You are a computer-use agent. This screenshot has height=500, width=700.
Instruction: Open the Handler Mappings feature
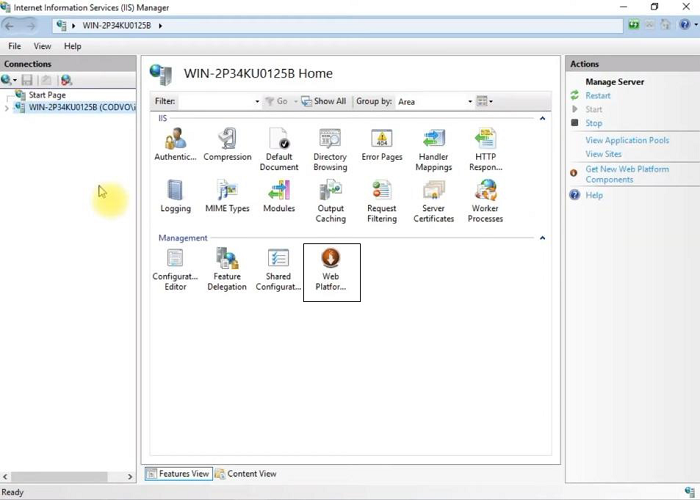point(433,149)
